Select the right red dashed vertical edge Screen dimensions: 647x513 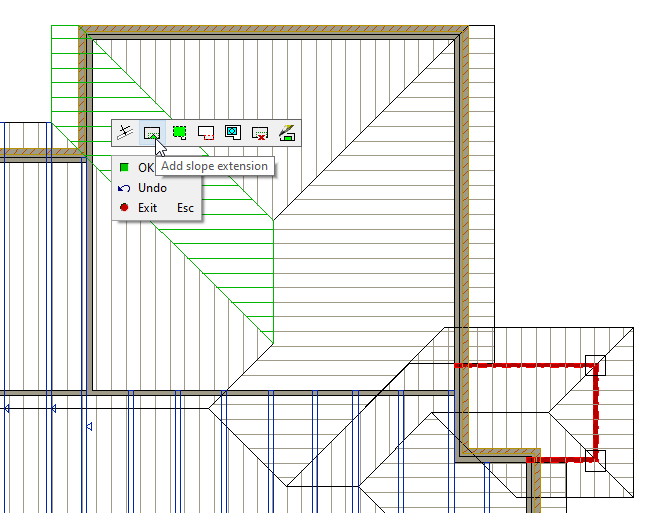[x=595, y=412]
